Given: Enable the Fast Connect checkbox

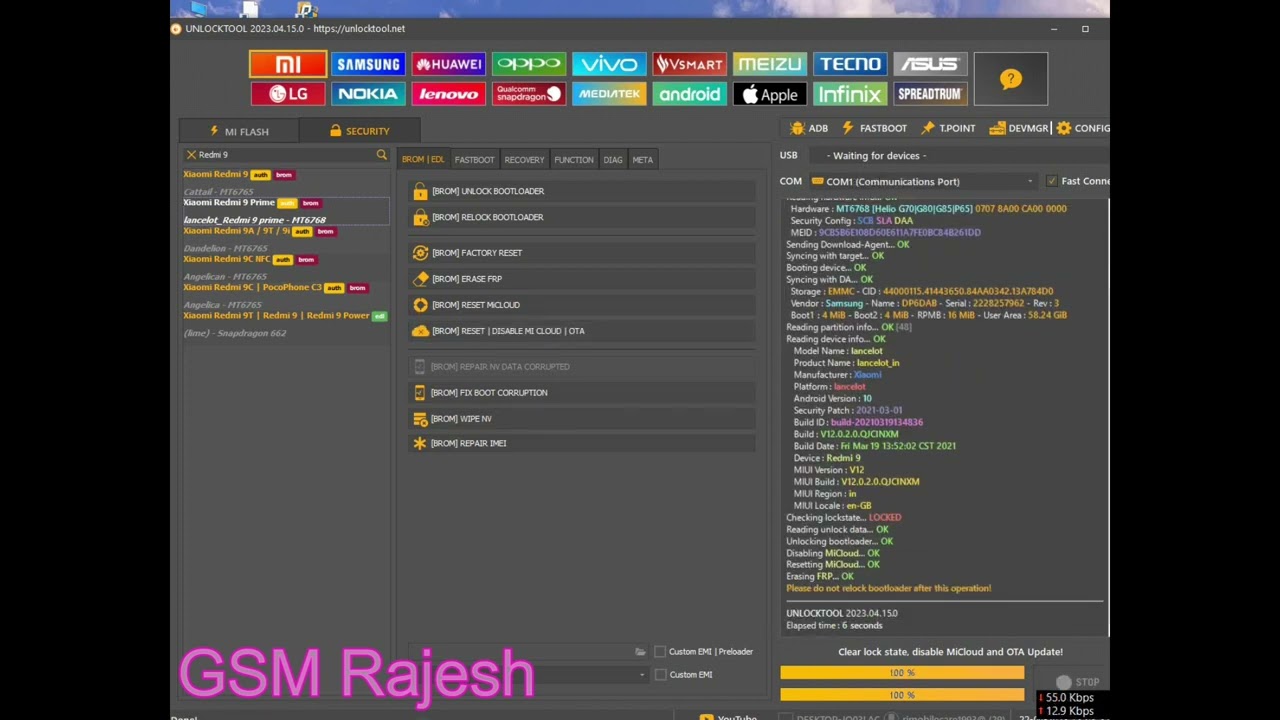Looking at the screenshot, I should (1051, 181).
